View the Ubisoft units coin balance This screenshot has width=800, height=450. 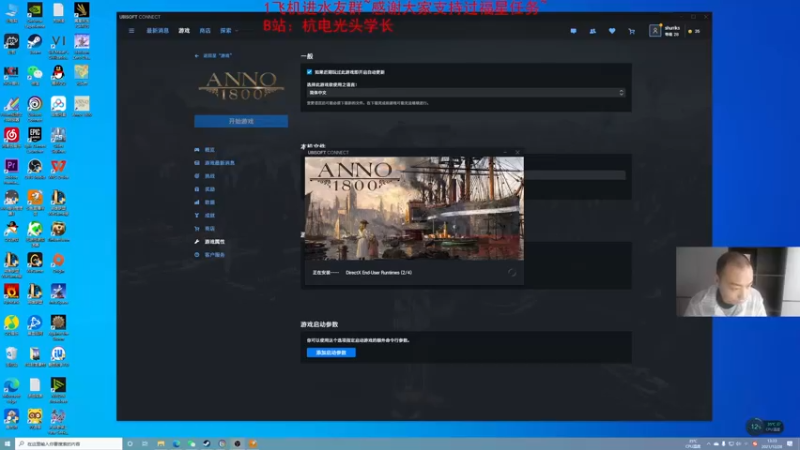tap(694, 31)
